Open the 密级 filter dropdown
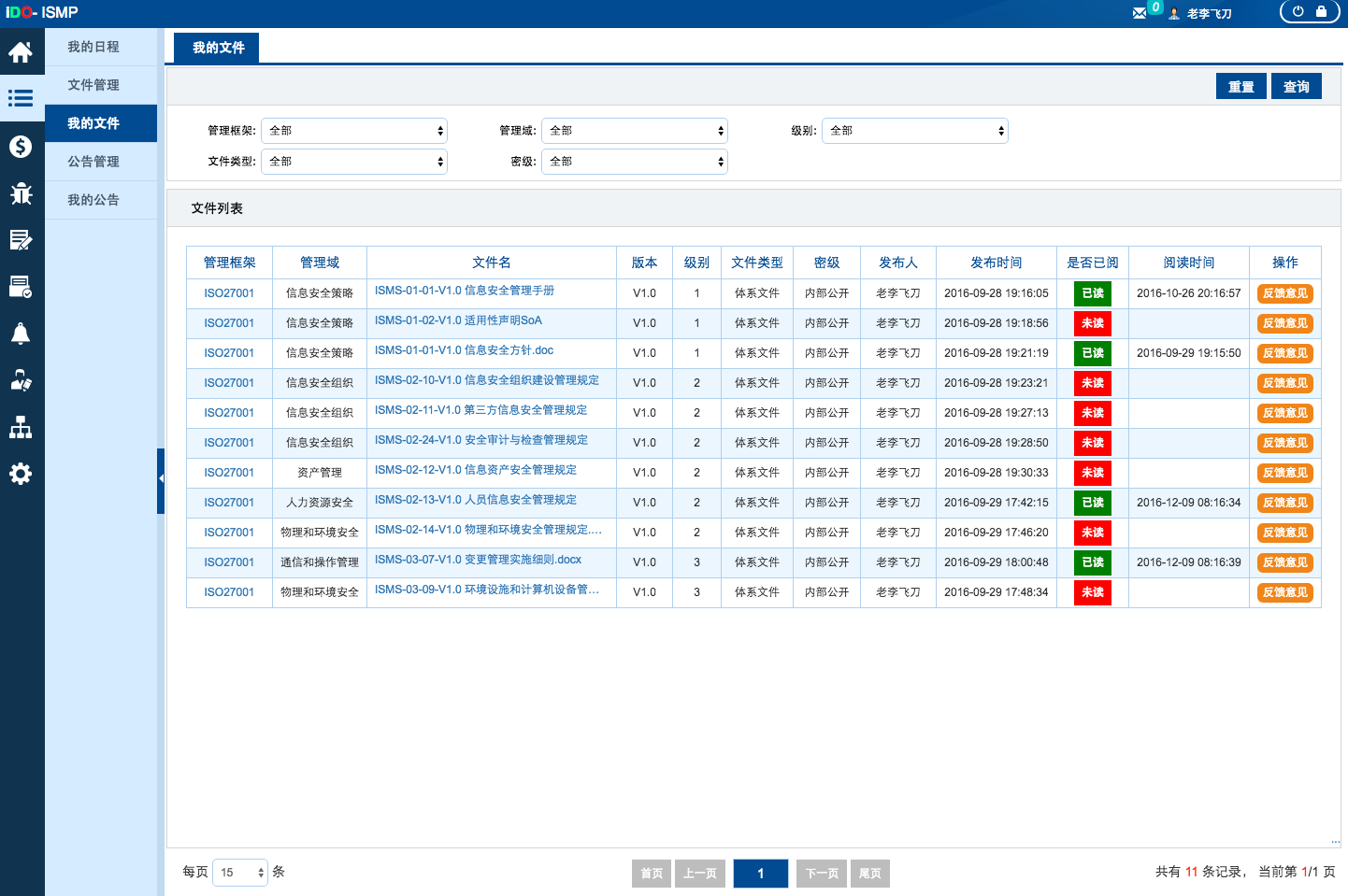1348x896 pixels. [x=635, y=162]
